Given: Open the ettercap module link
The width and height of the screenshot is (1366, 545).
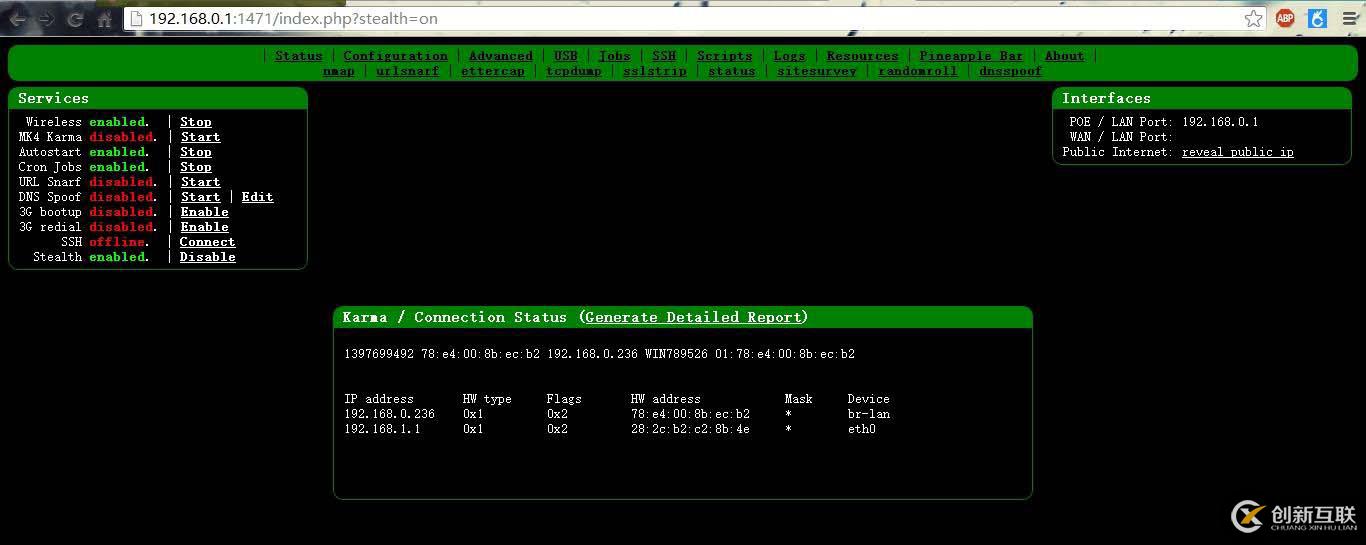Looking at the screenshot, I should pos(493,71).
